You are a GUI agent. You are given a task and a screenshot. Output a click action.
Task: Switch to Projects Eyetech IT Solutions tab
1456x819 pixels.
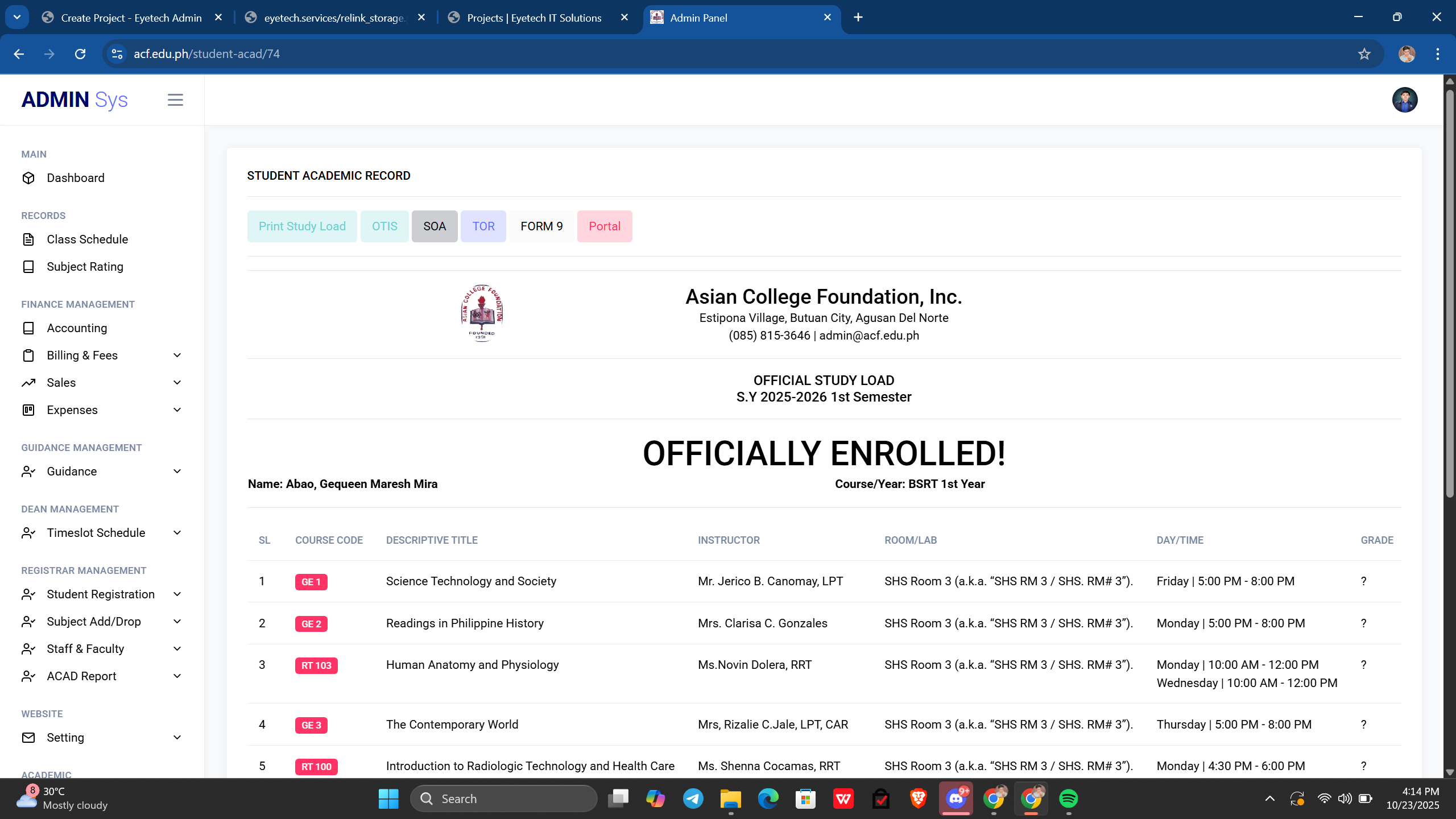[533, 18]
